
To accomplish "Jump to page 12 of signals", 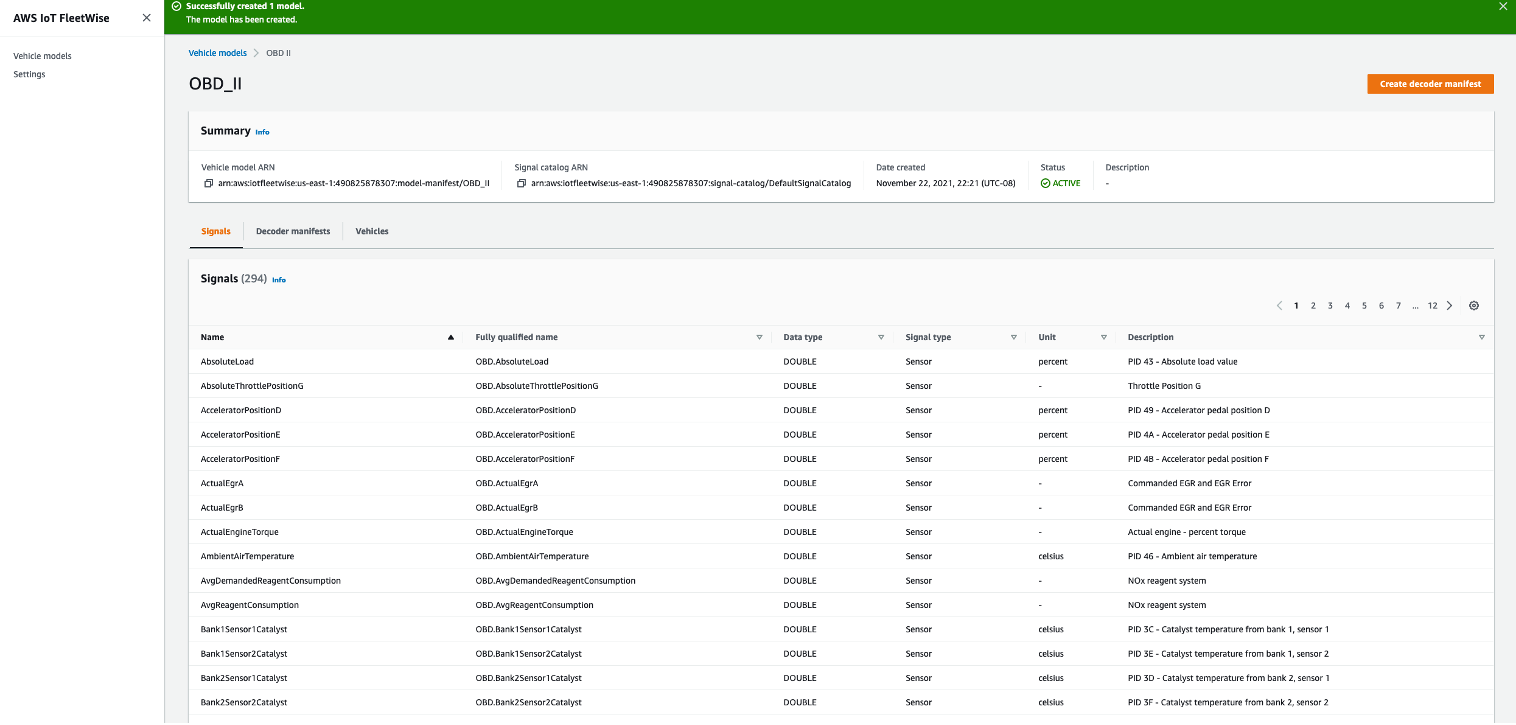I will pos(1432,306).
